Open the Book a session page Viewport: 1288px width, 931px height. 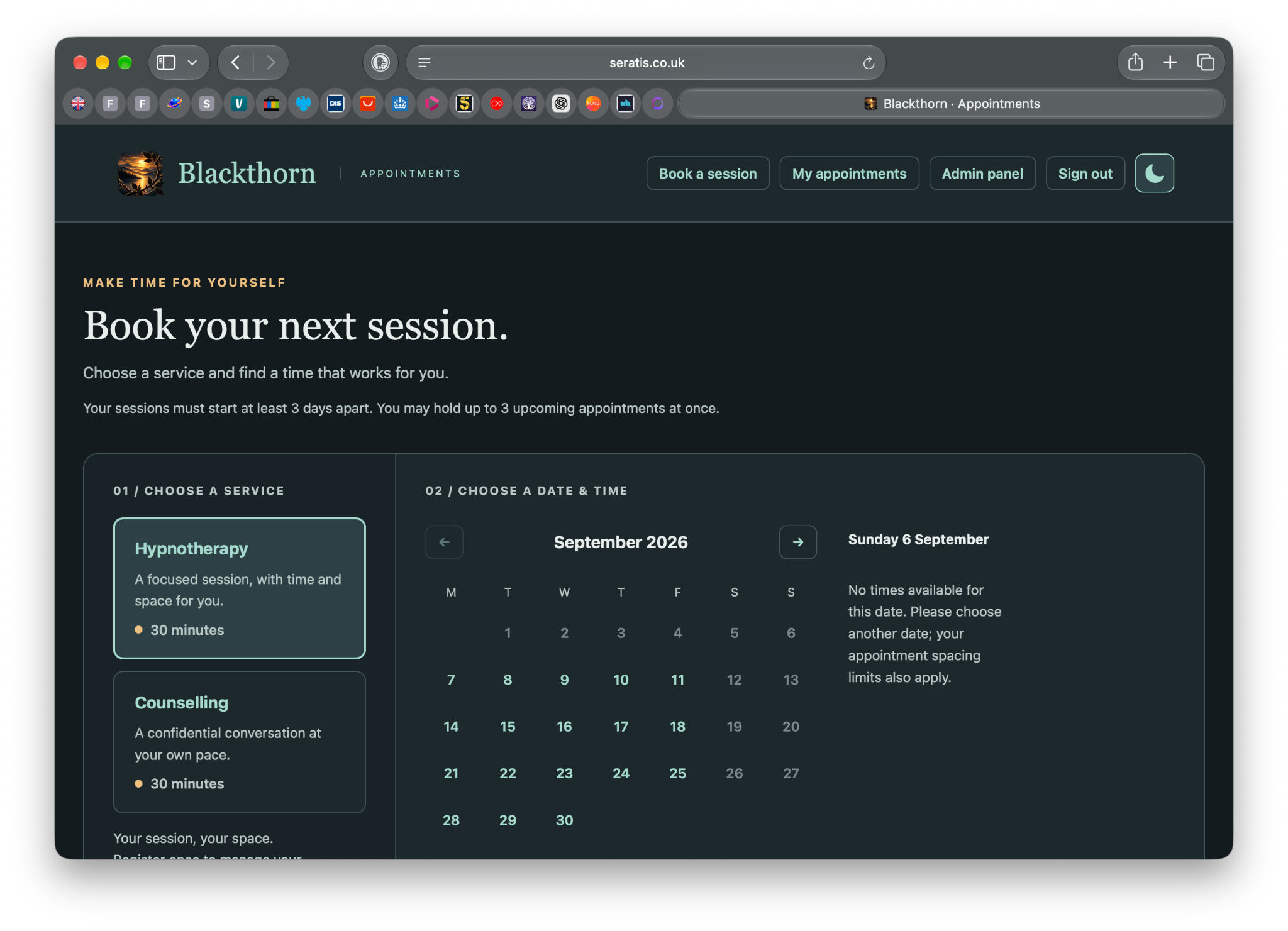click(708, 174)
